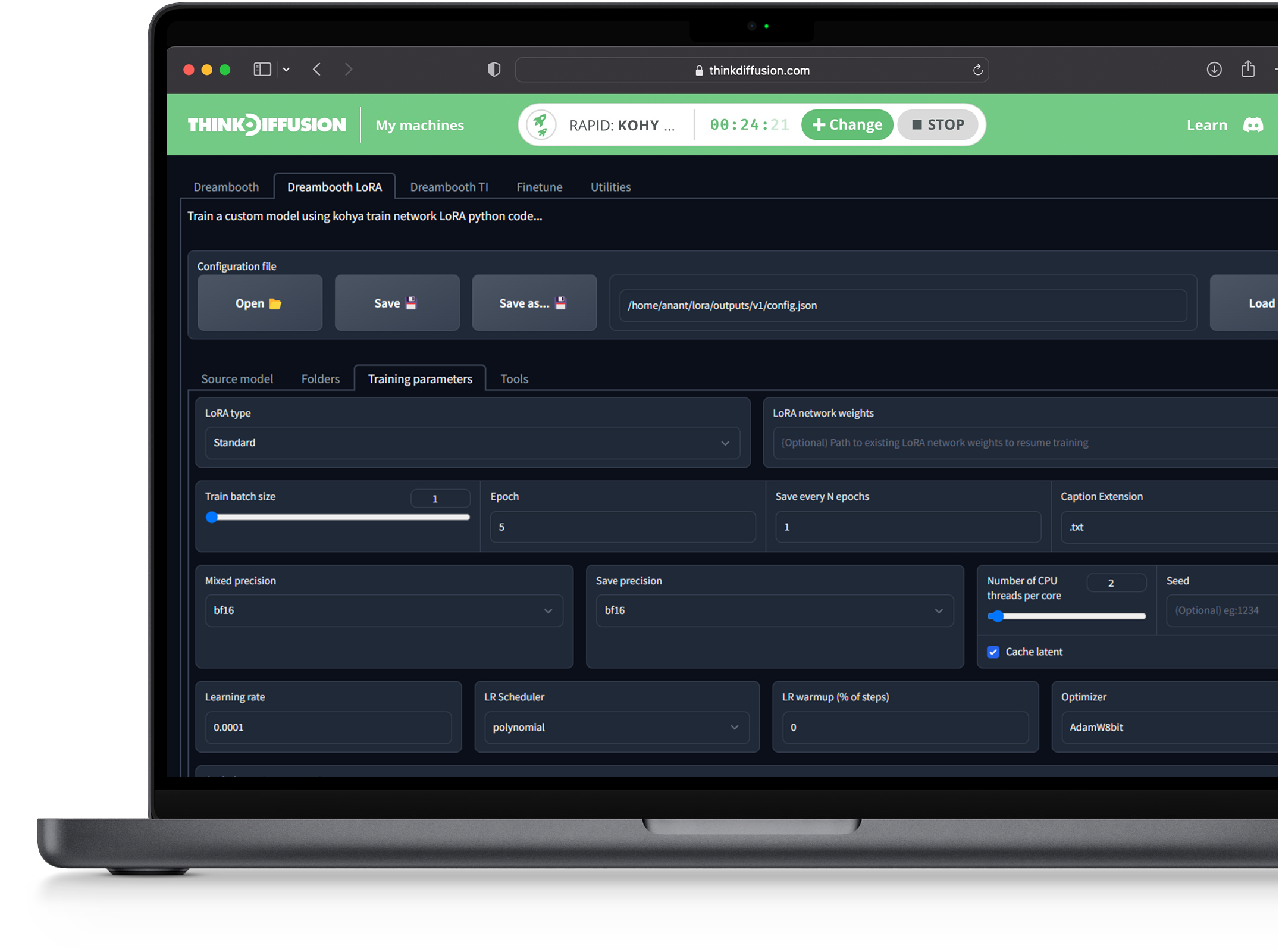The image size is (1279, 952).
Task: Click the Discord icon in the header
Action: [x=1253, y=125]
